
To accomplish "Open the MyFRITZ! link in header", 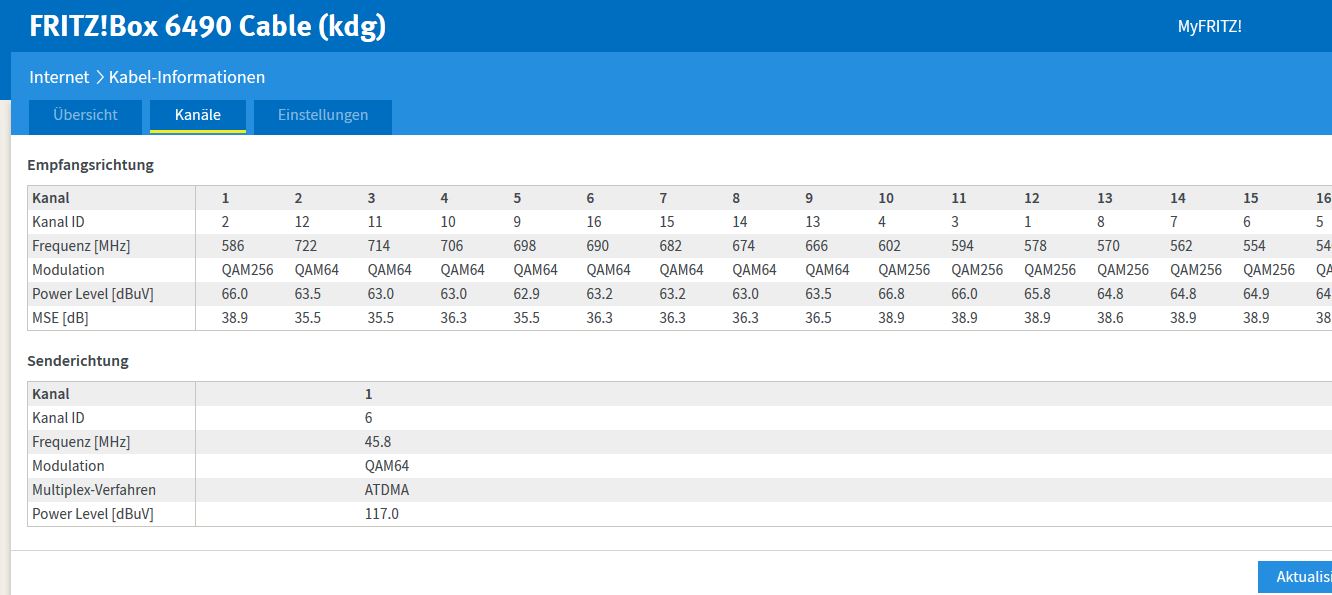I will click(1209, 26).
